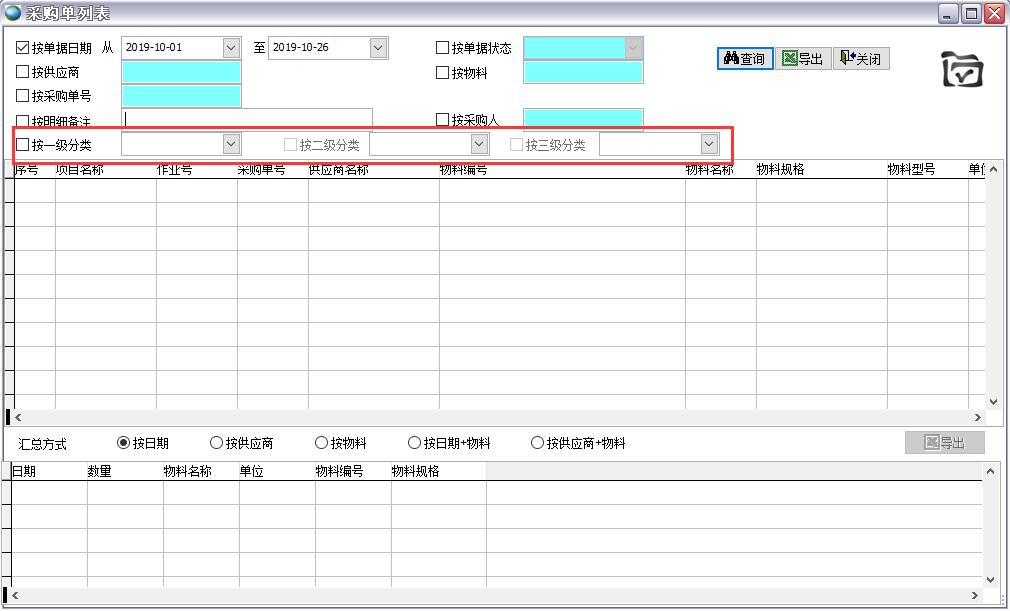Expand the 按一级分类 combo box
Screen dimensions: 1010x611
(231, 145)
